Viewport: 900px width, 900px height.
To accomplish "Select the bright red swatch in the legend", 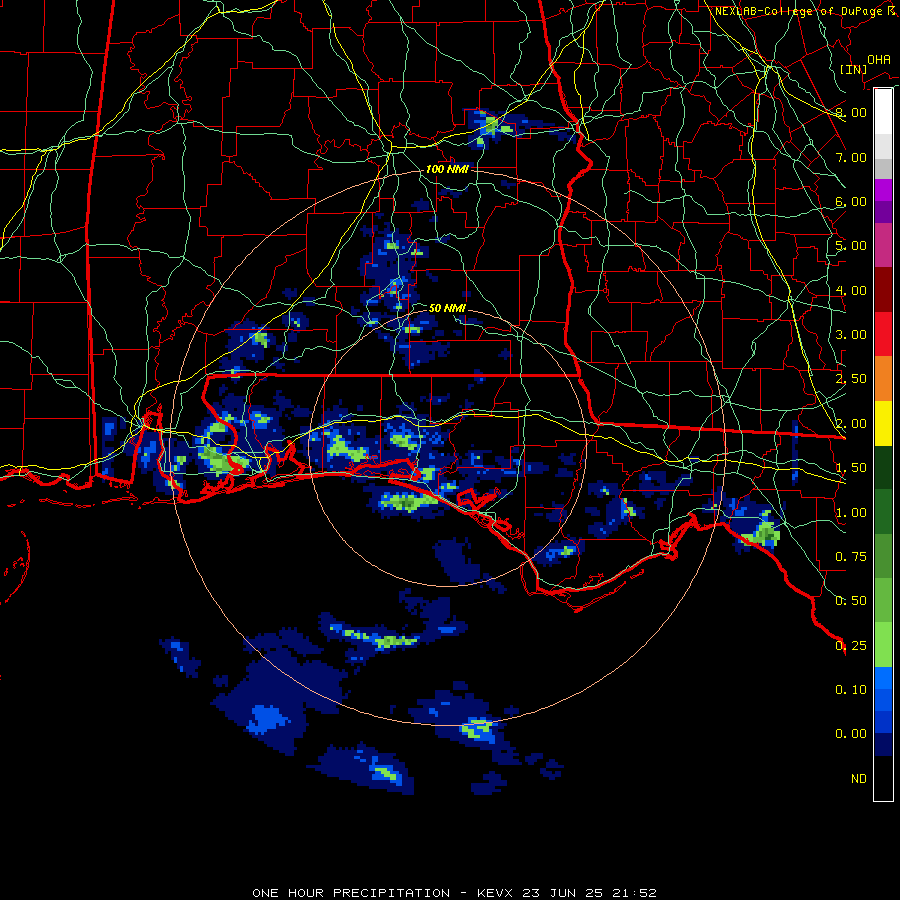I will click(883, 335).
